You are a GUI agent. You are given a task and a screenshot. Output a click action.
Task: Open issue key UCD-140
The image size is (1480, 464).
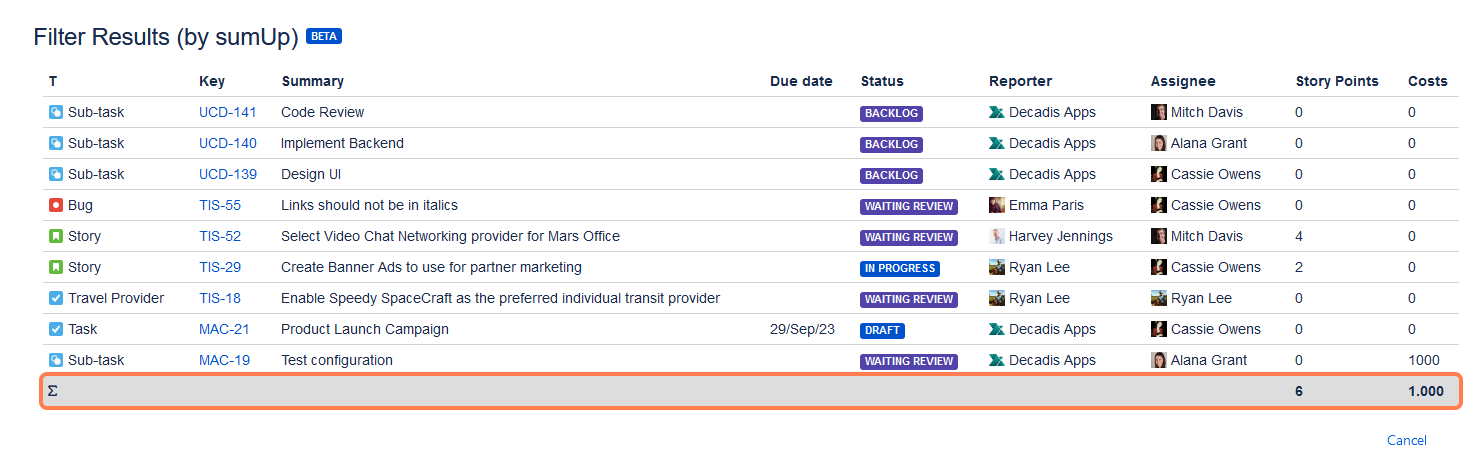pos(228,143)
